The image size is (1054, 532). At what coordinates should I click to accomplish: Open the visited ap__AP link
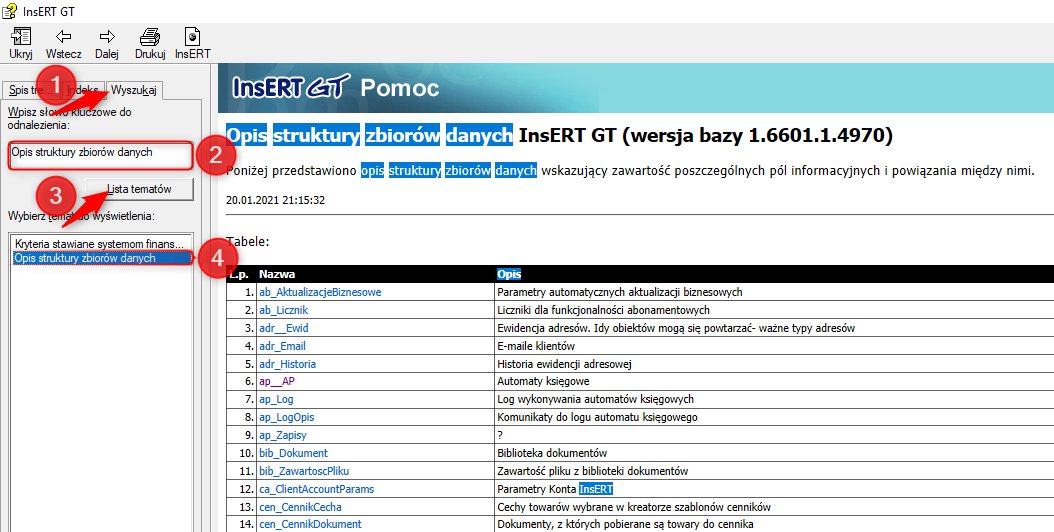pyautogui.click(x=277, y=381)
